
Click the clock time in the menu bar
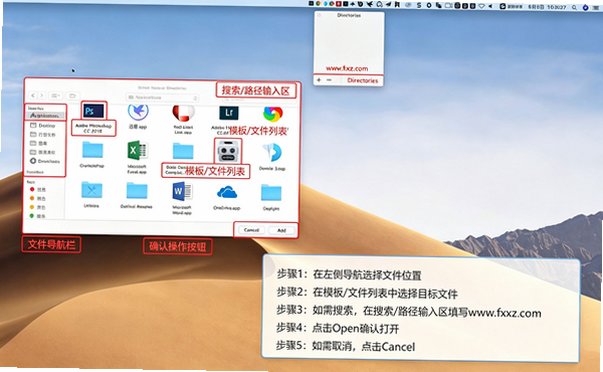tap(557, 7)
